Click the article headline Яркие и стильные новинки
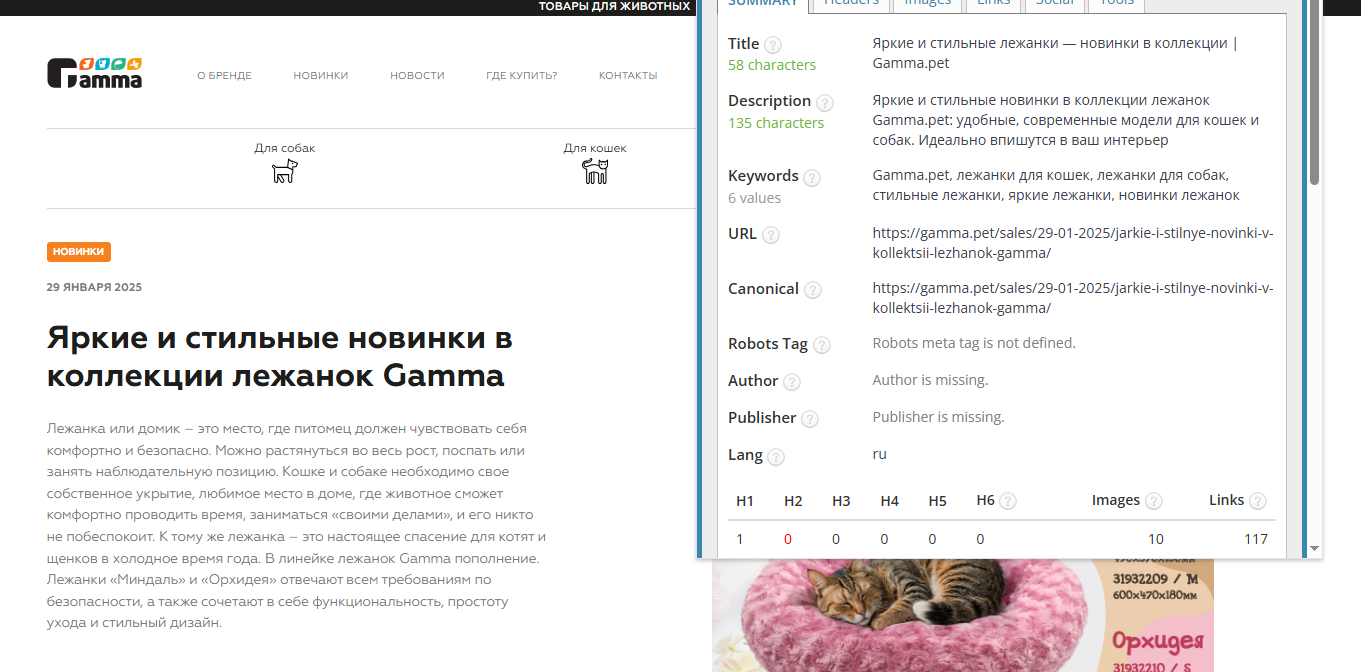Screen dimensions: 1361x672 tap(280, 357)
